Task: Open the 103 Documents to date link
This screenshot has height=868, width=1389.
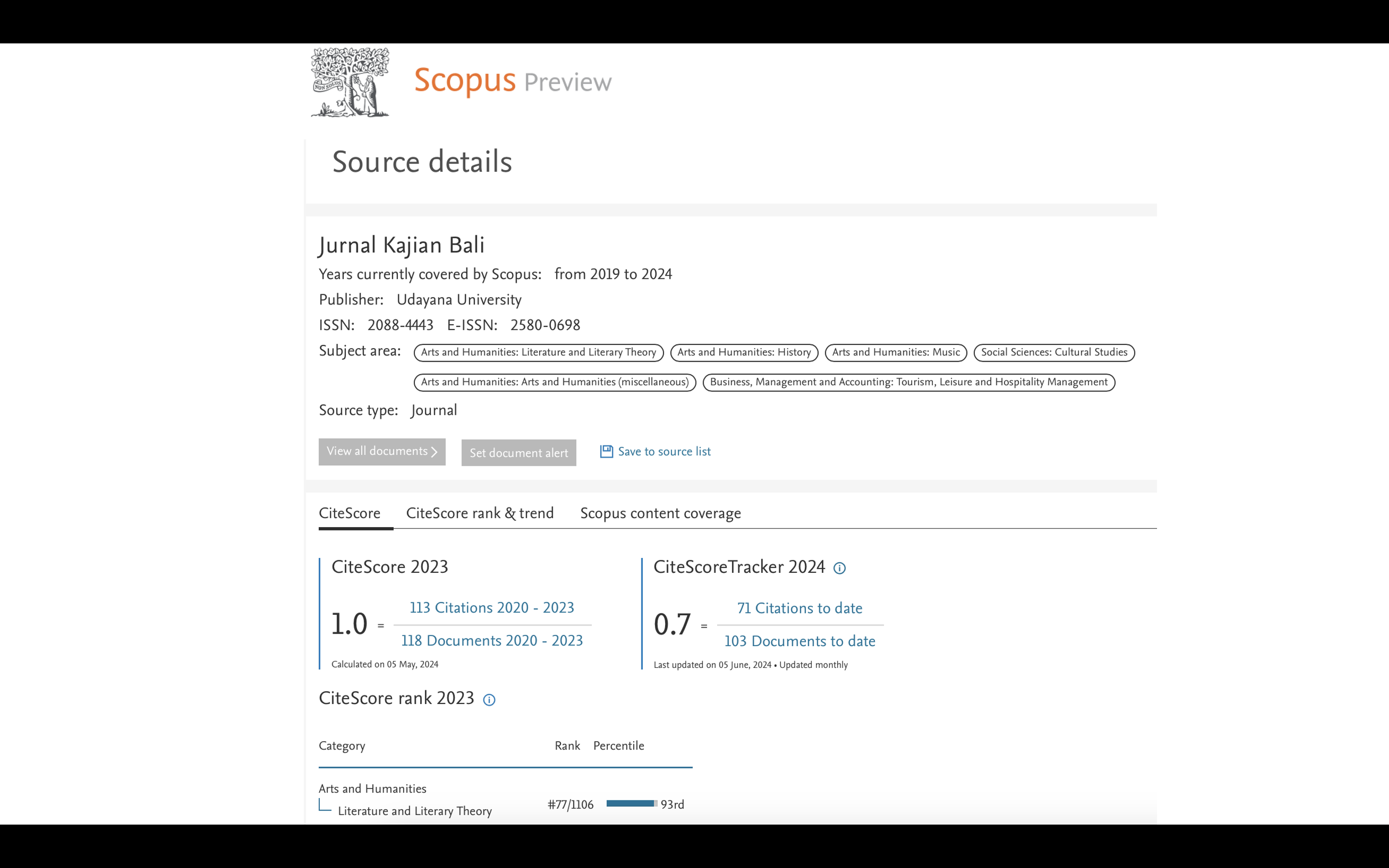Action: coord(800,641)
